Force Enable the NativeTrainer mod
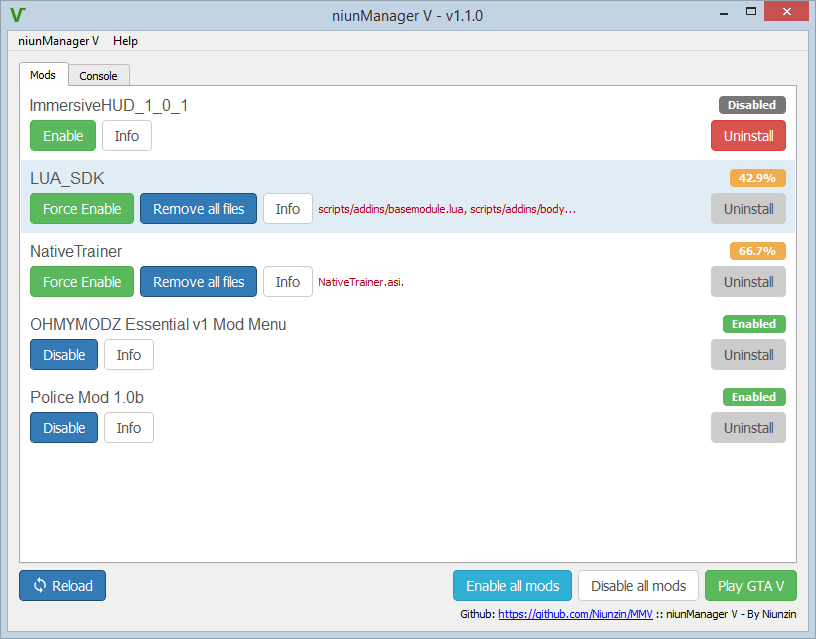 click(x=82, y=282)
